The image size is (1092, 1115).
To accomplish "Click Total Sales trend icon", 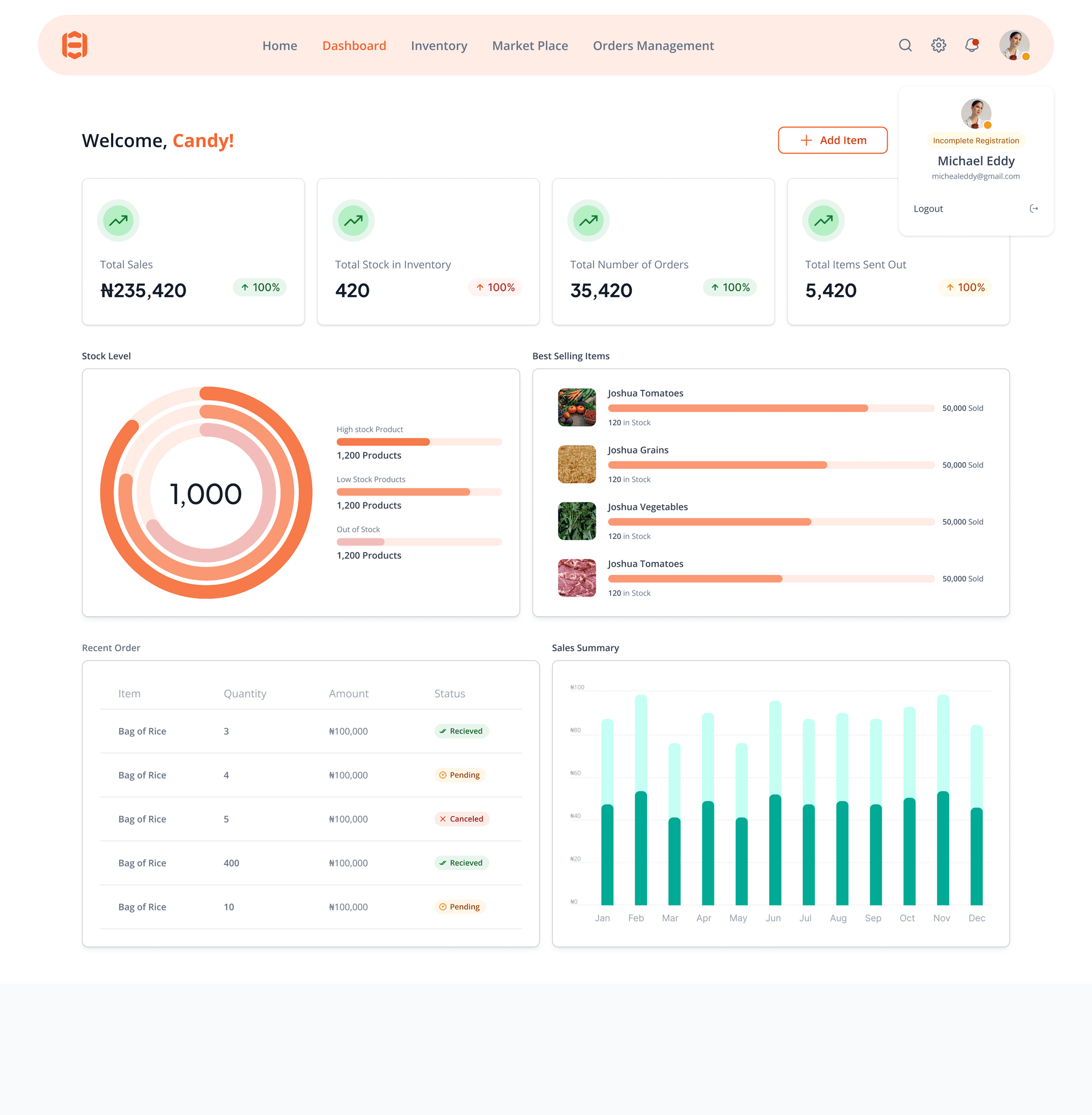I will pyautogui.click(x=118, y=220).
